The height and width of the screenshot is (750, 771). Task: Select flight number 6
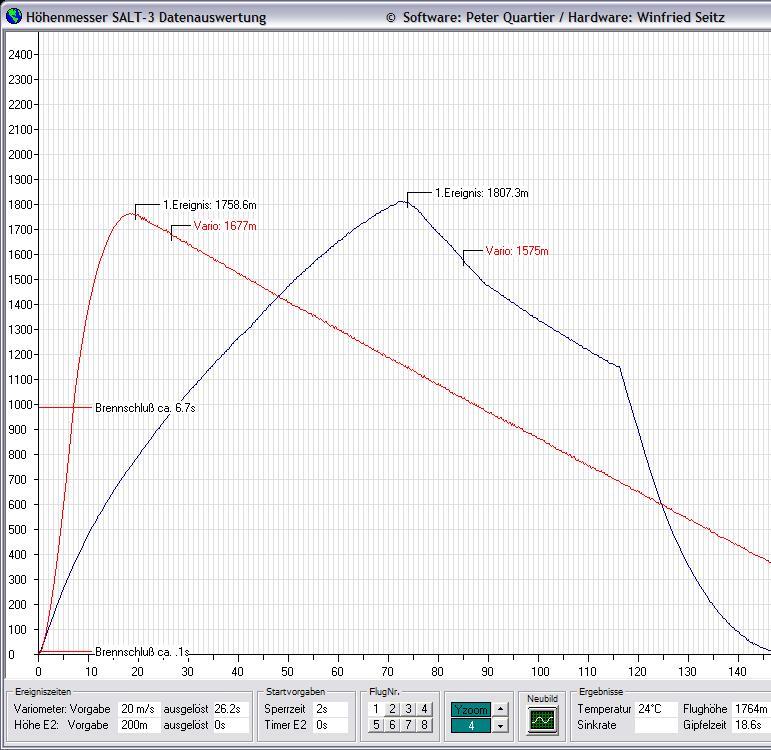click(392, 724)
